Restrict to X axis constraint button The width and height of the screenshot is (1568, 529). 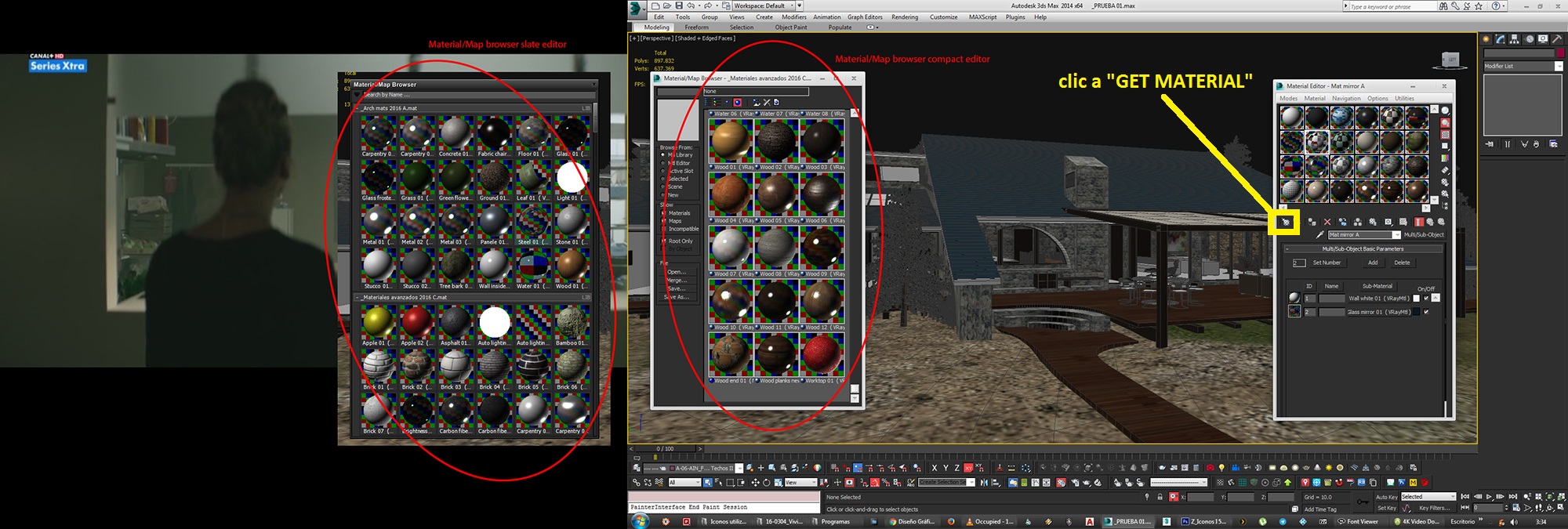tap(934, 468)
